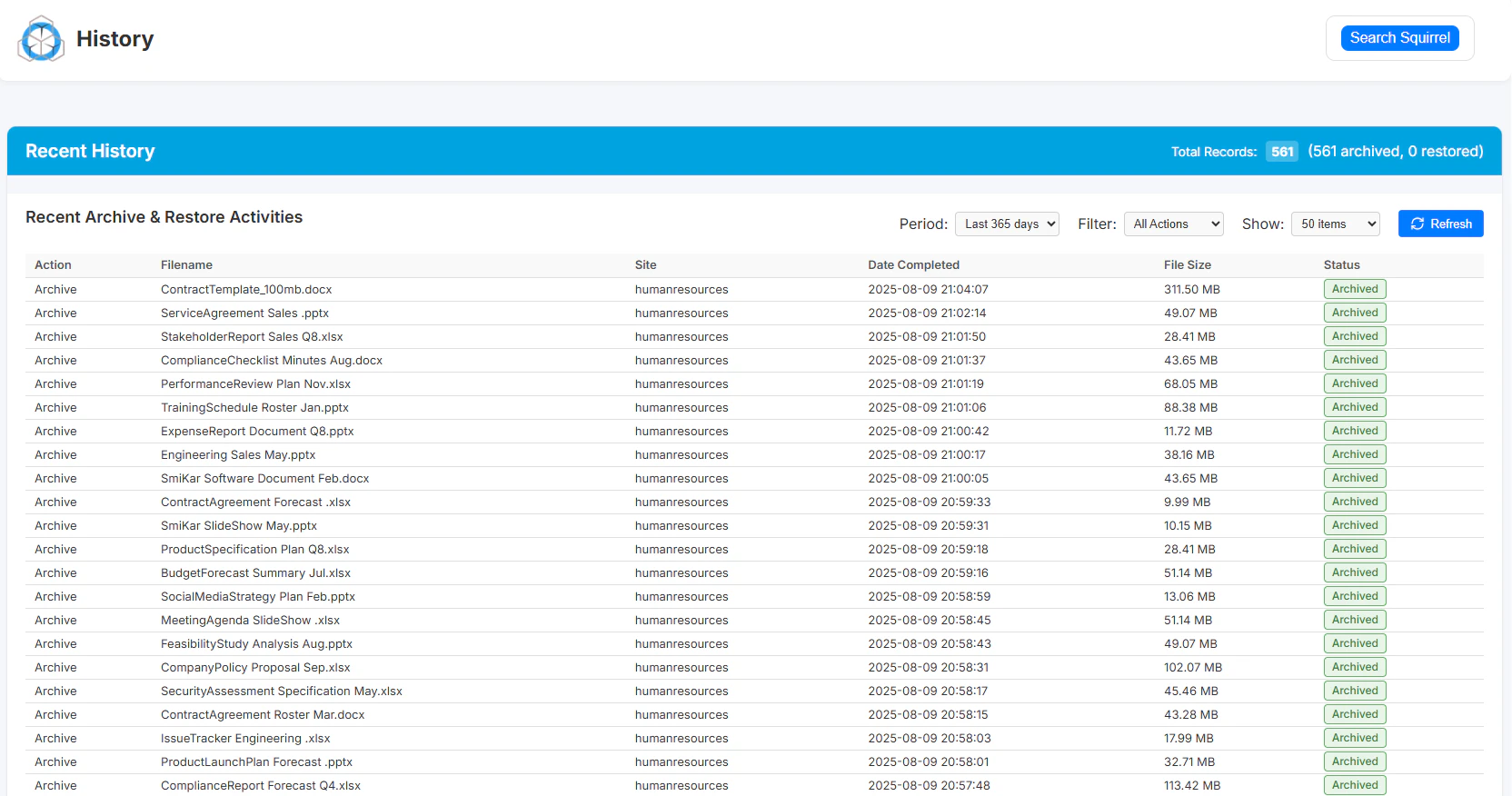Click file size 88.38 MB
This screenshot has width=1512, height=796.
pyautogui.click(x=1190, y=408)
